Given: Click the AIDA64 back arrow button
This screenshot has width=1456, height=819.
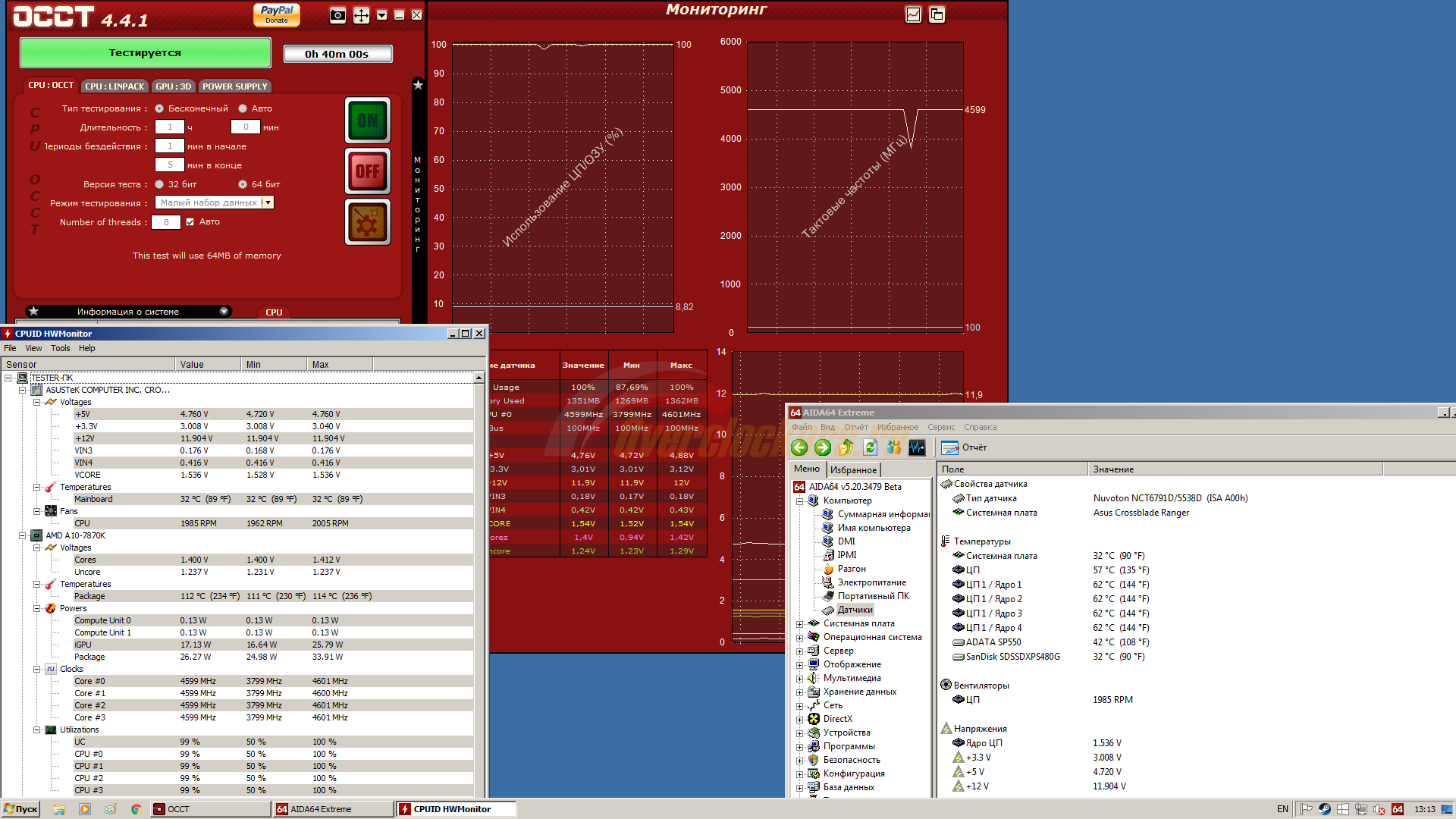Looking at the screenshot, I should click(x=799, y=447).
